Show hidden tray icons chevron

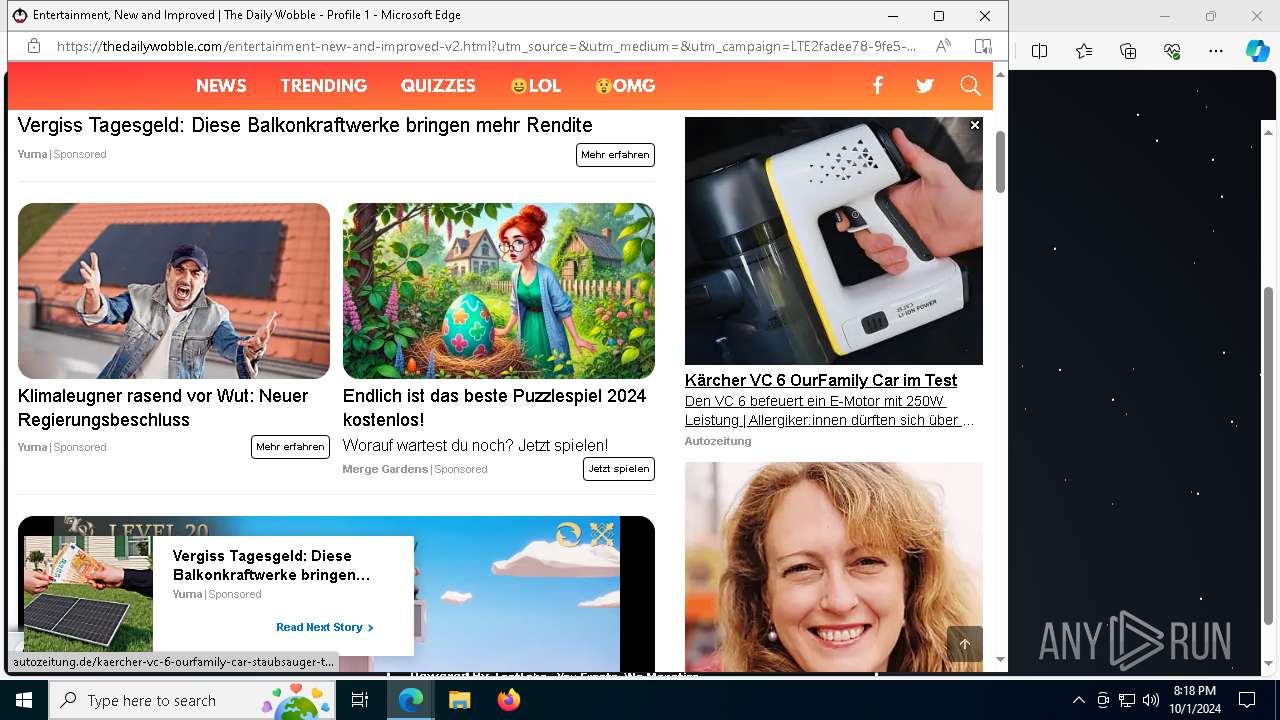pos(1078,700)
